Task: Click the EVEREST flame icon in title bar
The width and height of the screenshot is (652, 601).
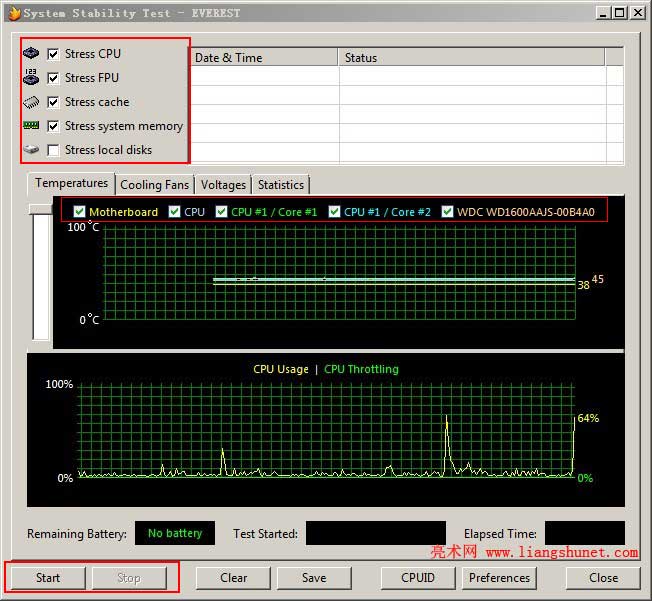Action: coord(15,13)
